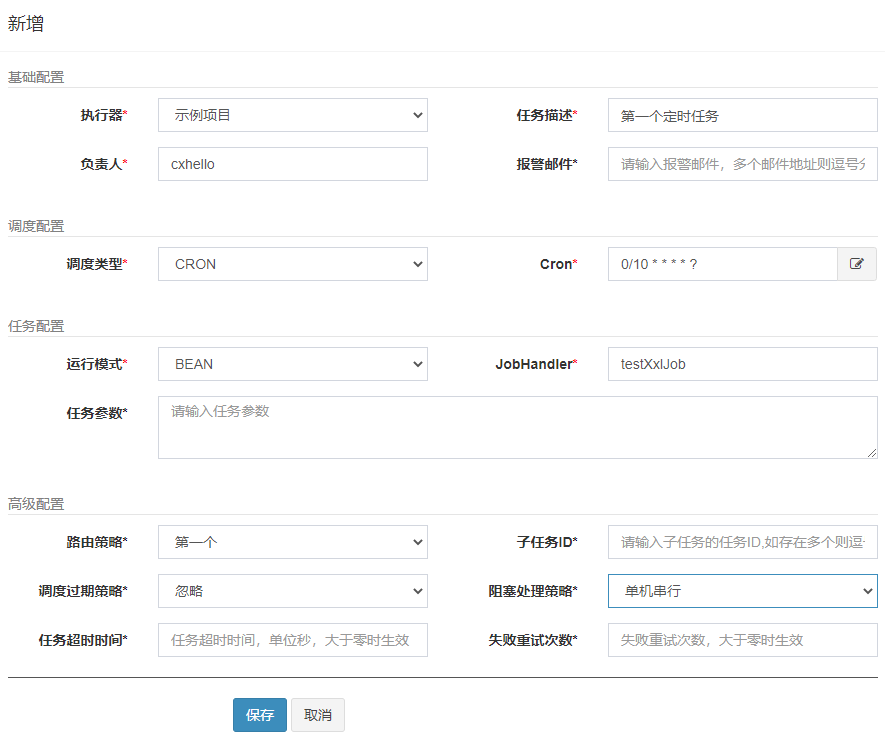
Task: Click the 保存 button
Action: [x=260, y=715]
